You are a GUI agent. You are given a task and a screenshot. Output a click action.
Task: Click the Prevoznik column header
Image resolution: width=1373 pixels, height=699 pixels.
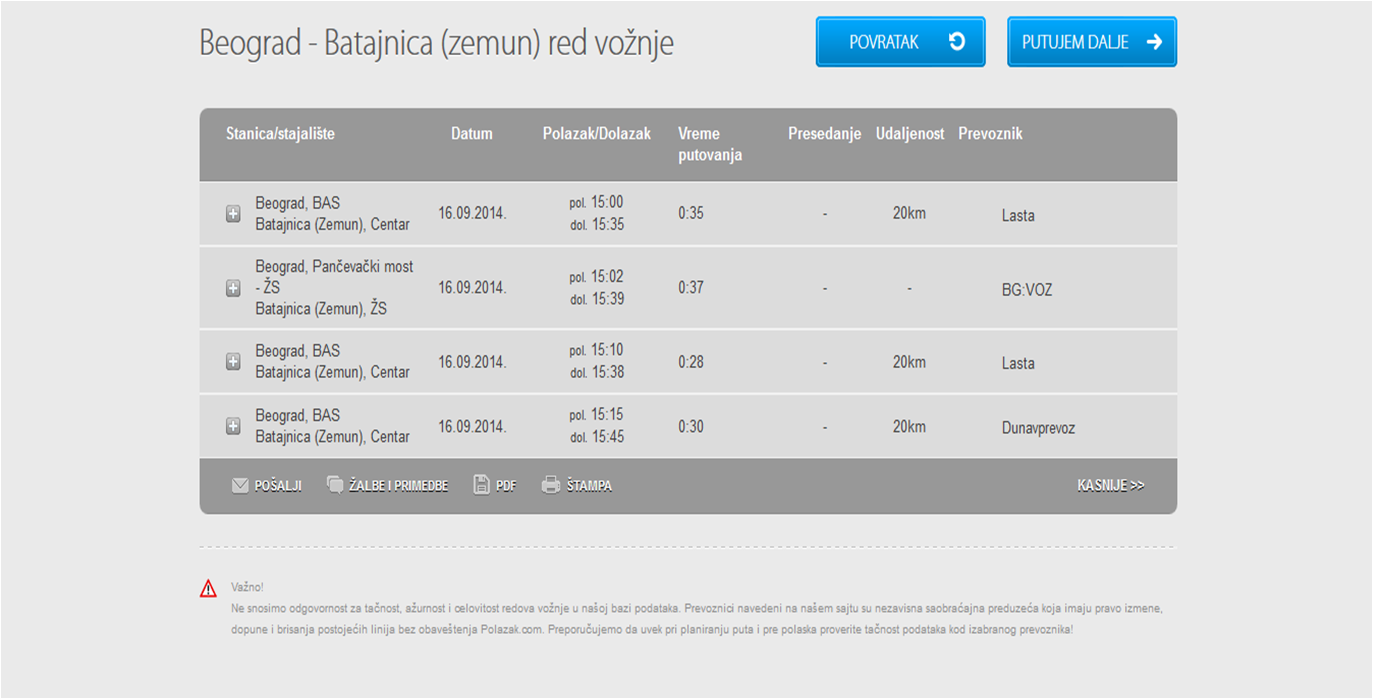coord(990,134)
